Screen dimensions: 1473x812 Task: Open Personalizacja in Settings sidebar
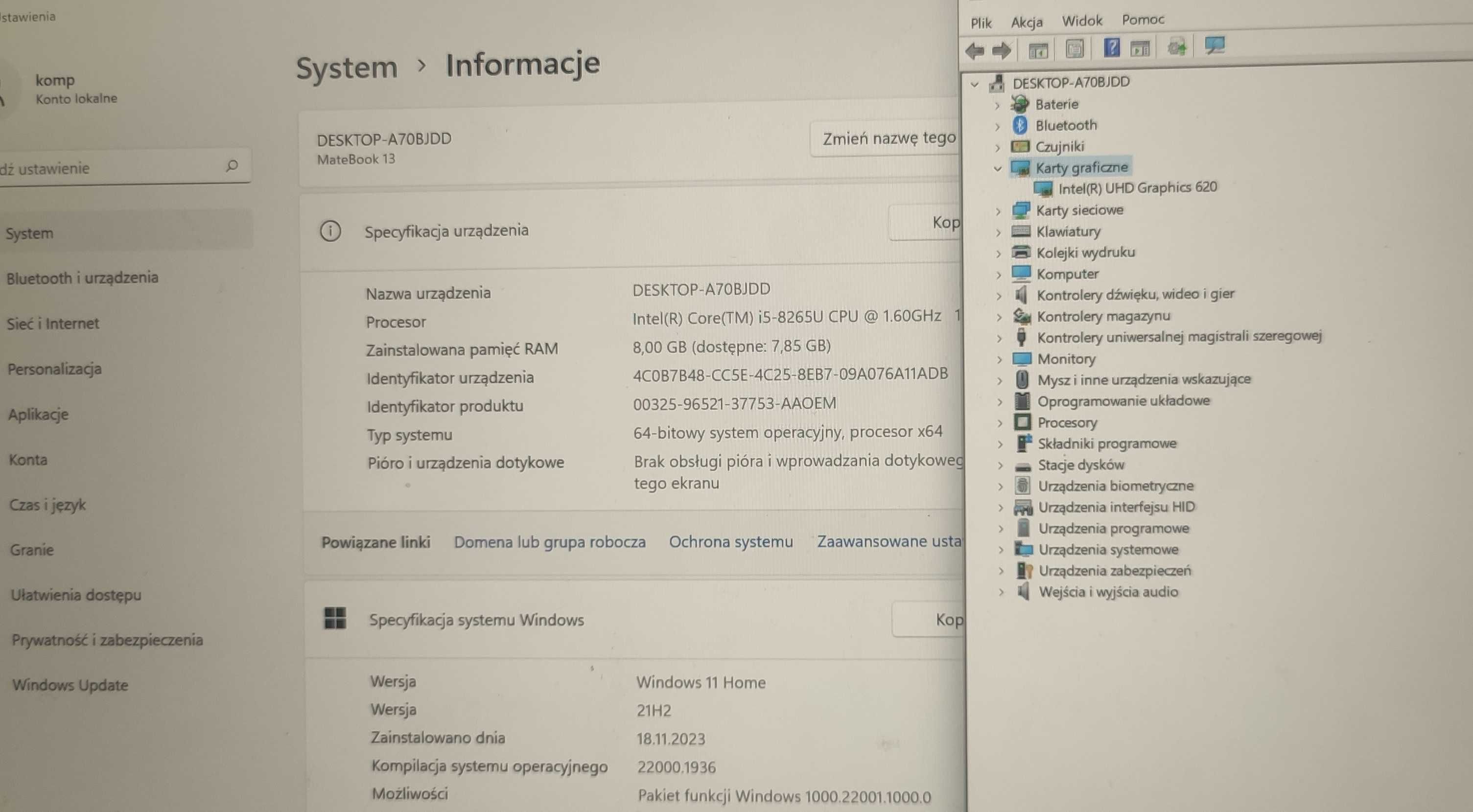point(55,369)
